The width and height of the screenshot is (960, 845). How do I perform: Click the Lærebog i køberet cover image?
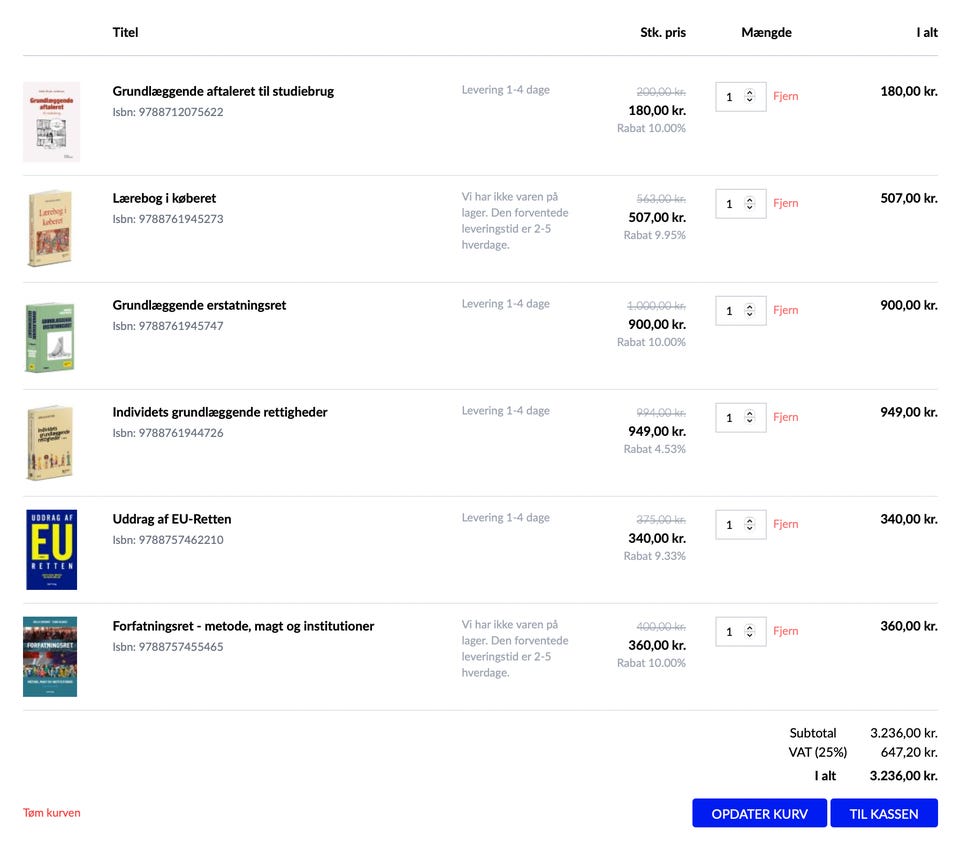tap(50, 229)
